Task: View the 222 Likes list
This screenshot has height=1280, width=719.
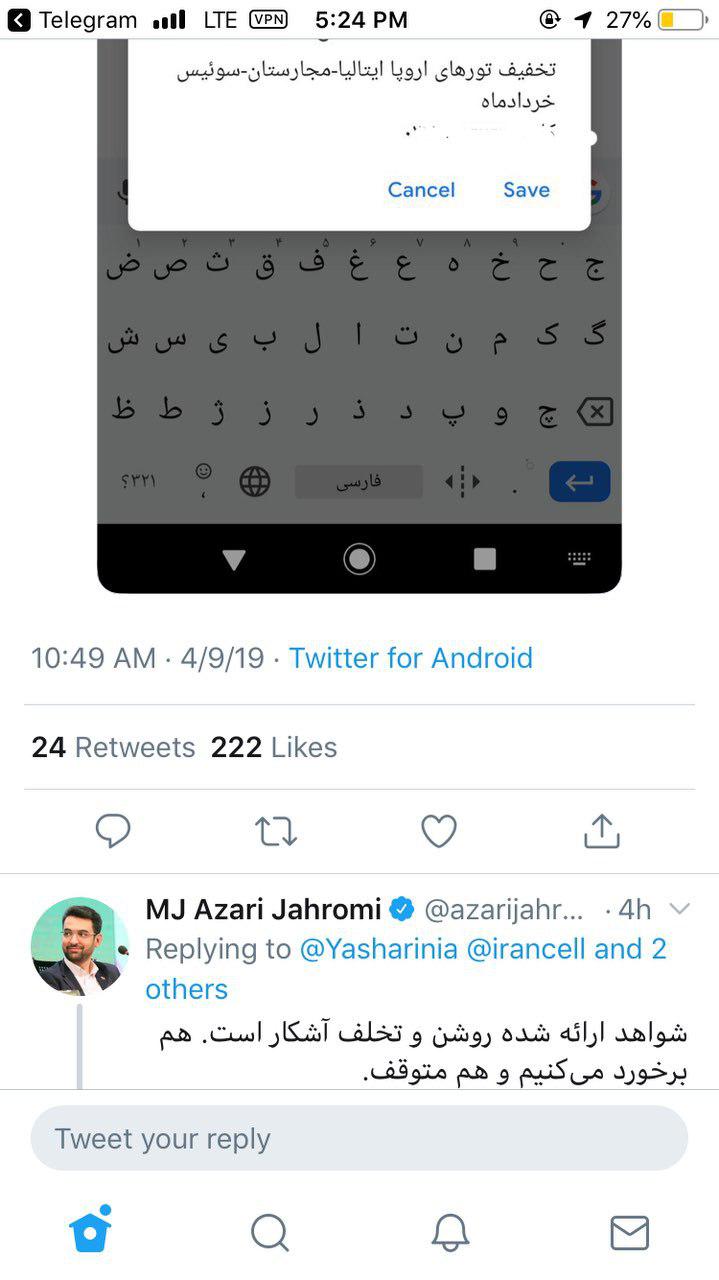Action: click(x=274, y=747)
